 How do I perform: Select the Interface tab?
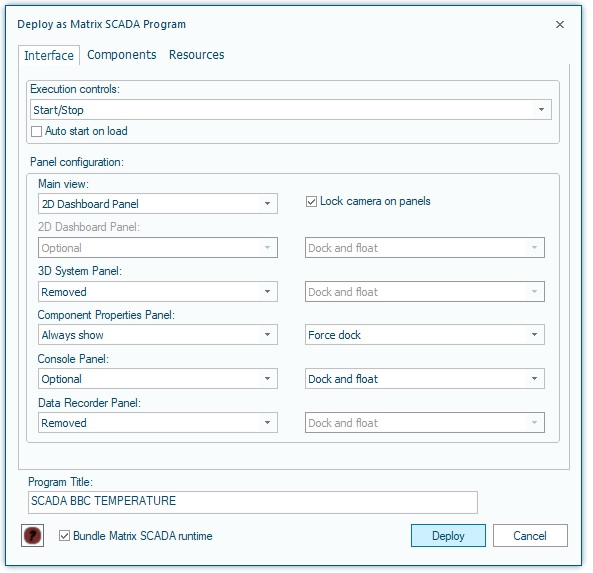49,56
